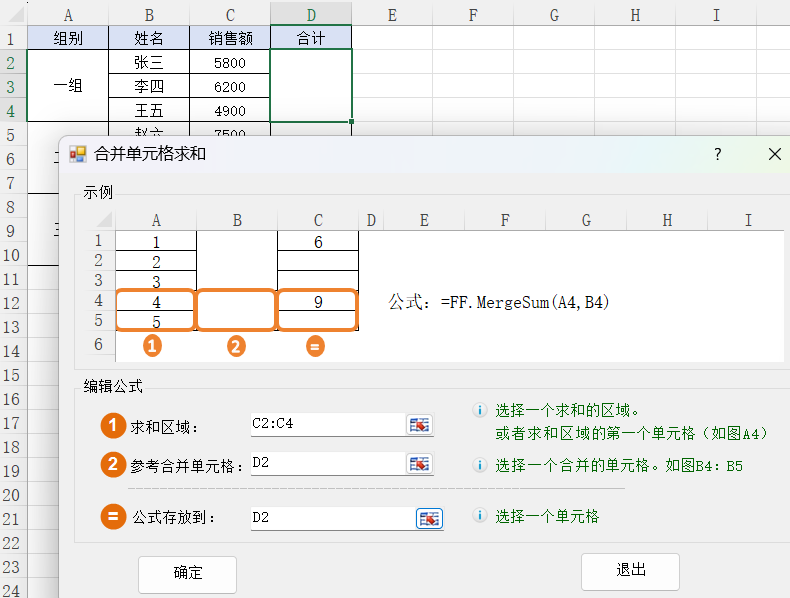Click info icon beside 选择一个单元格
790x598 pixels.
[479, 517]
